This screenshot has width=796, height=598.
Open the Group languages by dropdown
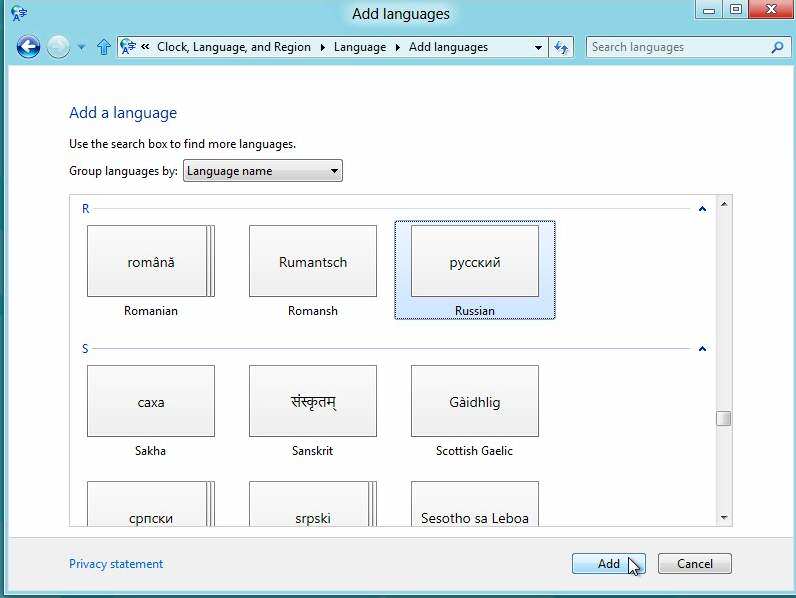point(263,171)
